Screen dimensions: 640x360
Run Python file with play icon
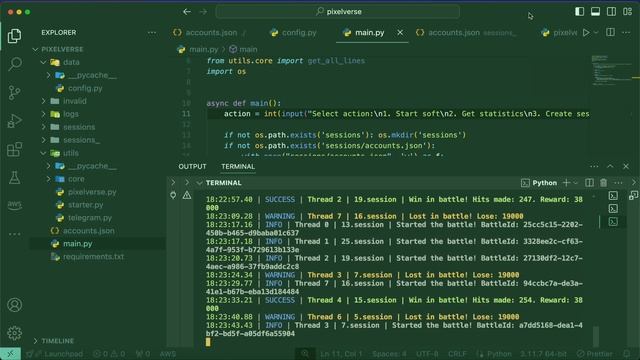click(x=586, y=32)
